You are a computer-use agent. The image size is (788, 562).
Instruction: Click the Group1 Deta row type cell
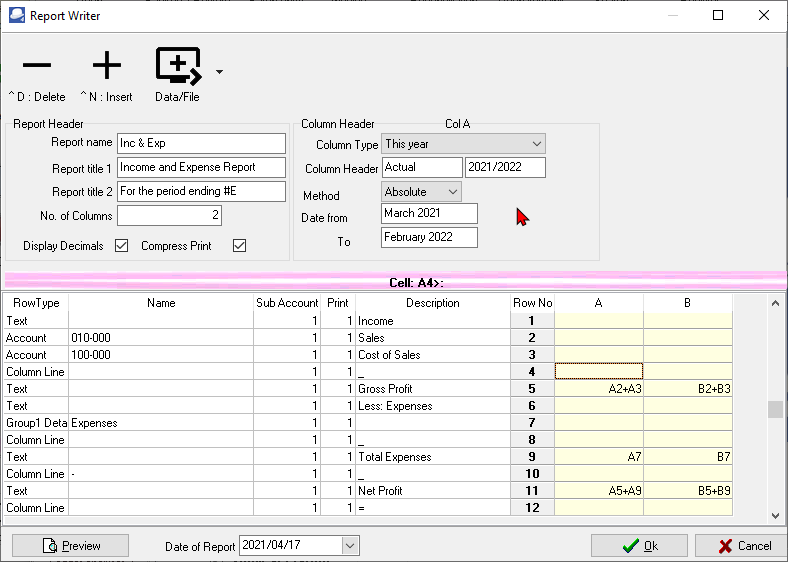36,423
